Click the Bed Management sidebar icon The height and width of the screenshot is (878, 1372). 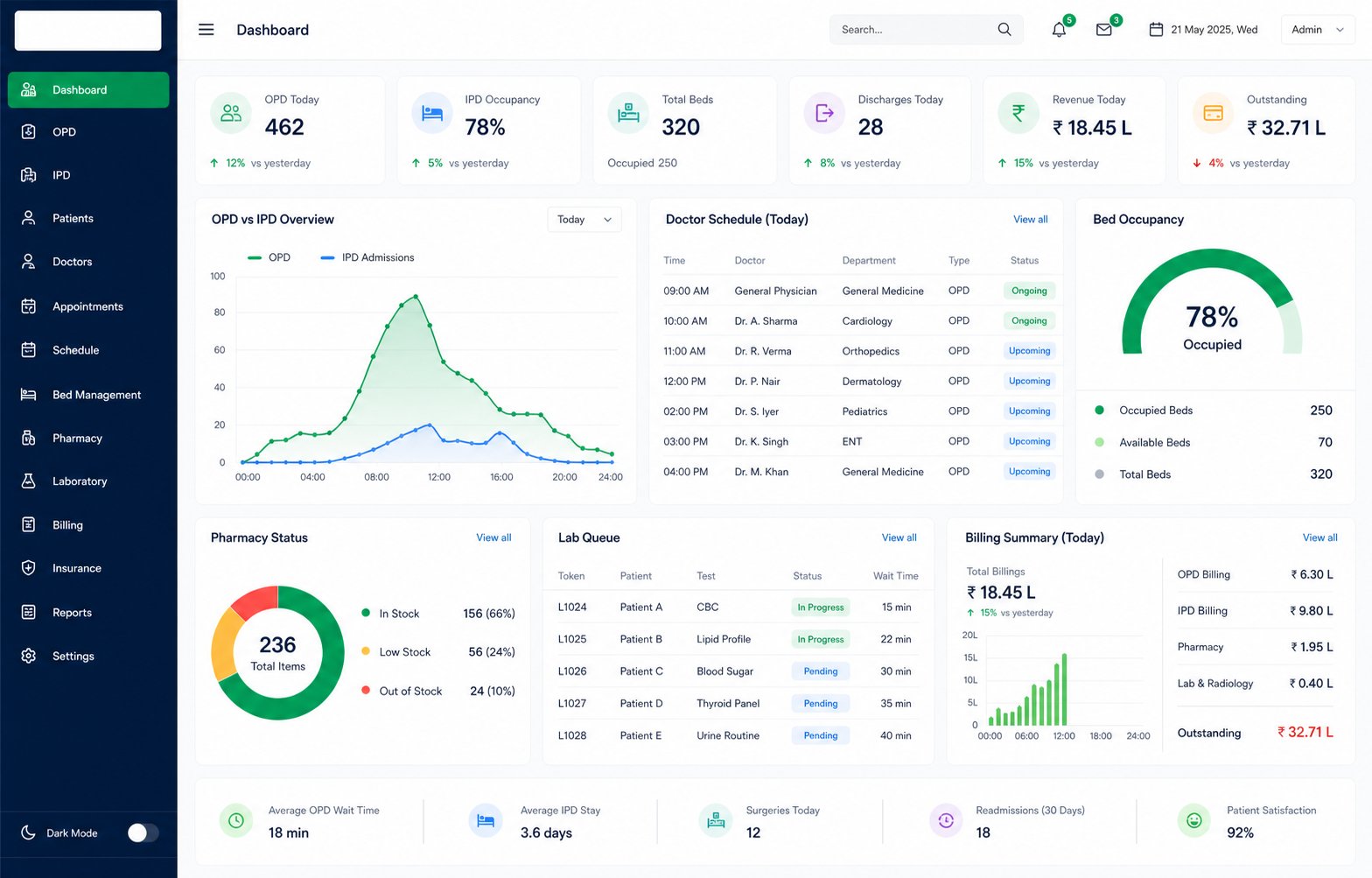pos(28,395)
